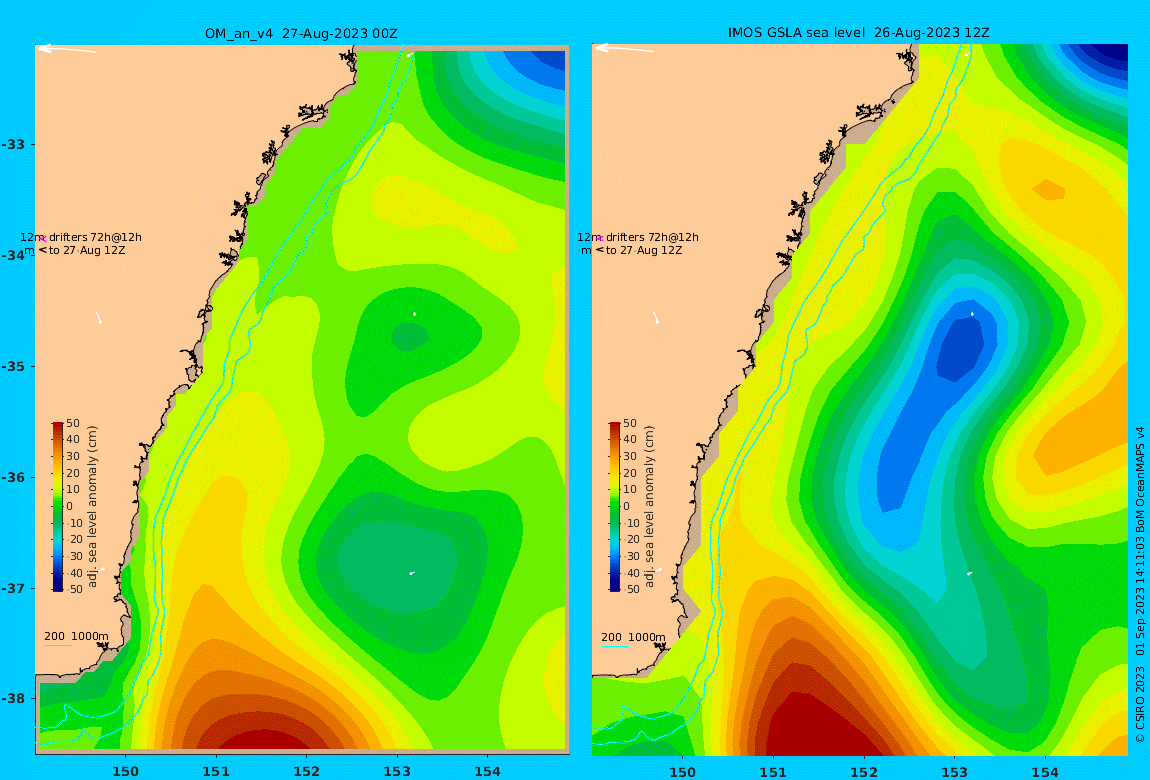
Task: Click the OM_an_v4 27-Aug-2023 00Z title
Action: pos(301,34)
